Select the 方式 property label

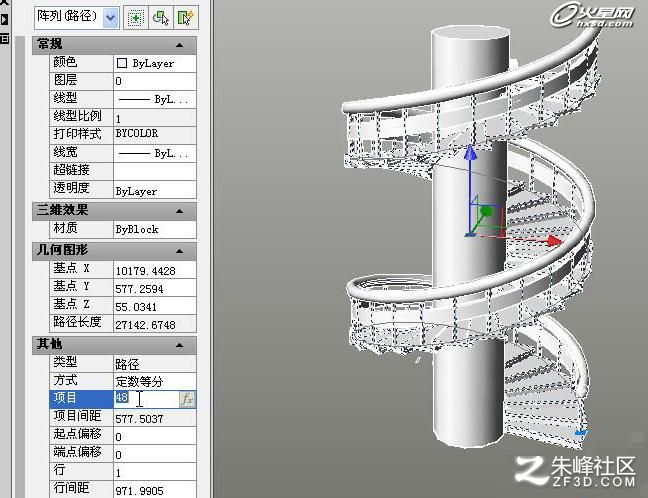pyautogui.click(x=65, y=380)
